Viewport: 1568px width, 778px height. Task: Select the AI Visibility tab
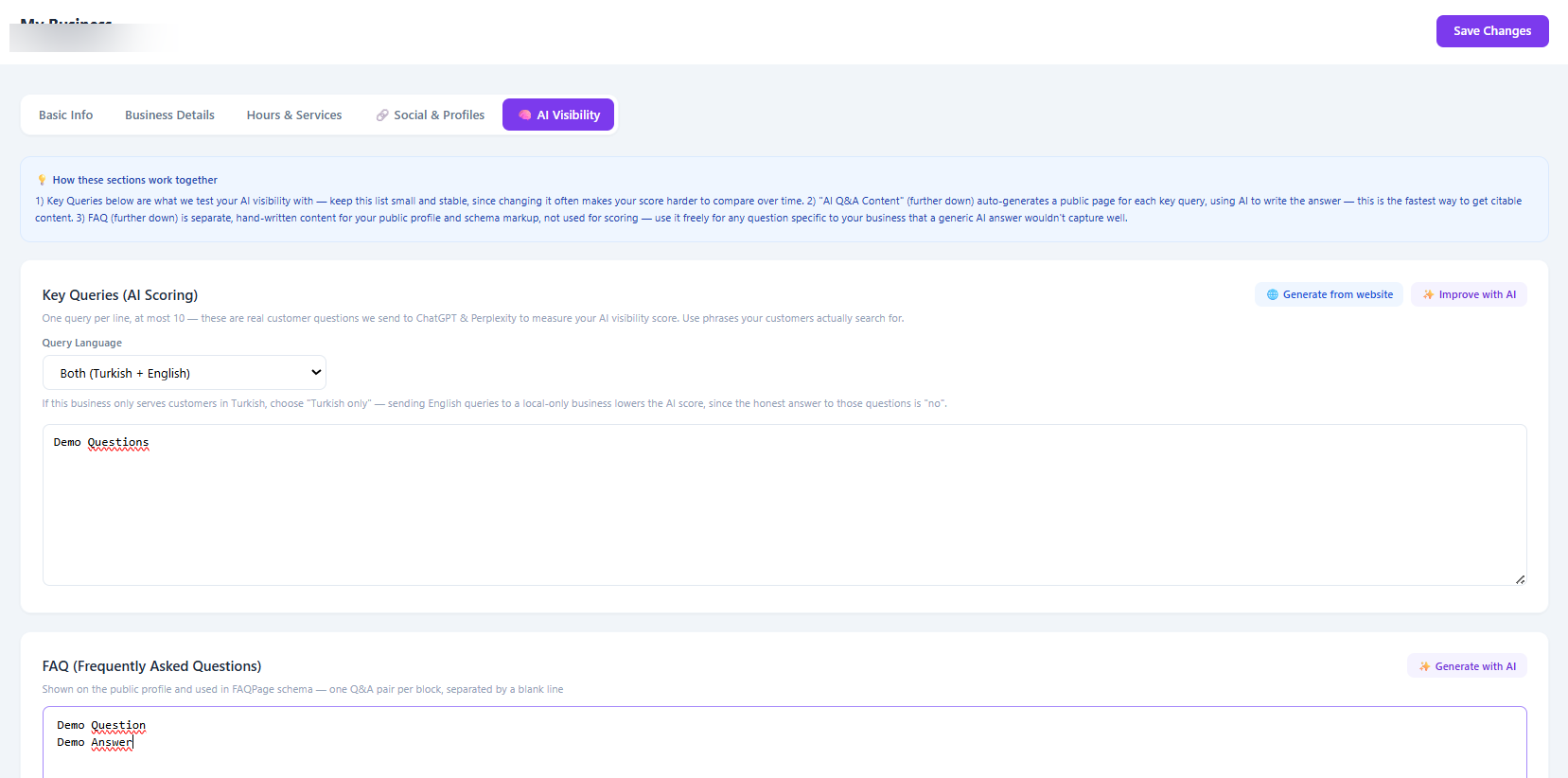pyautogui.click(x=558, y=115)
